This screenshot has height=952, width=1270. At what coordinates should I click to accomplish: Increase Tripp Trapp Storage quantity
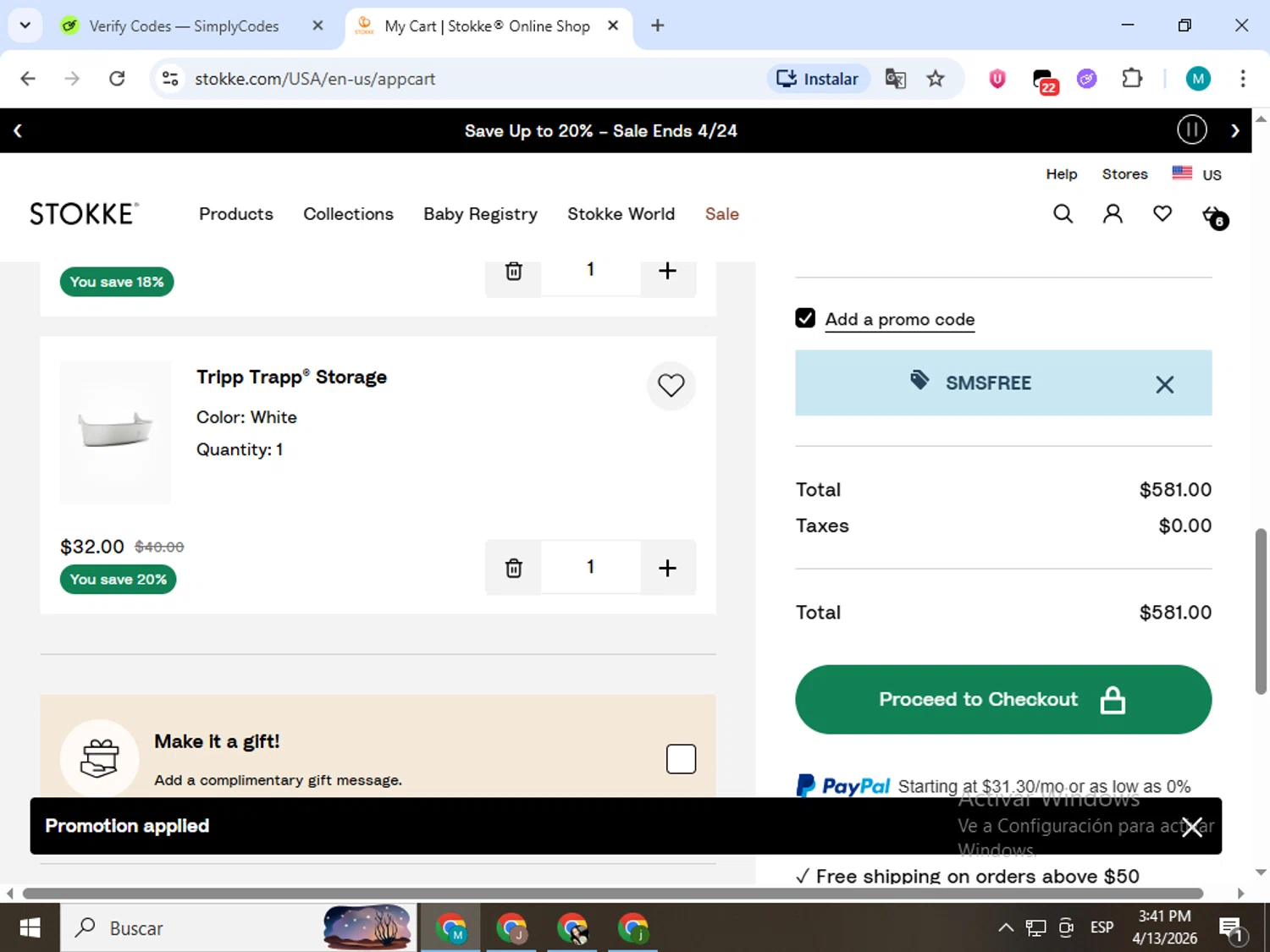pos(667,568)
